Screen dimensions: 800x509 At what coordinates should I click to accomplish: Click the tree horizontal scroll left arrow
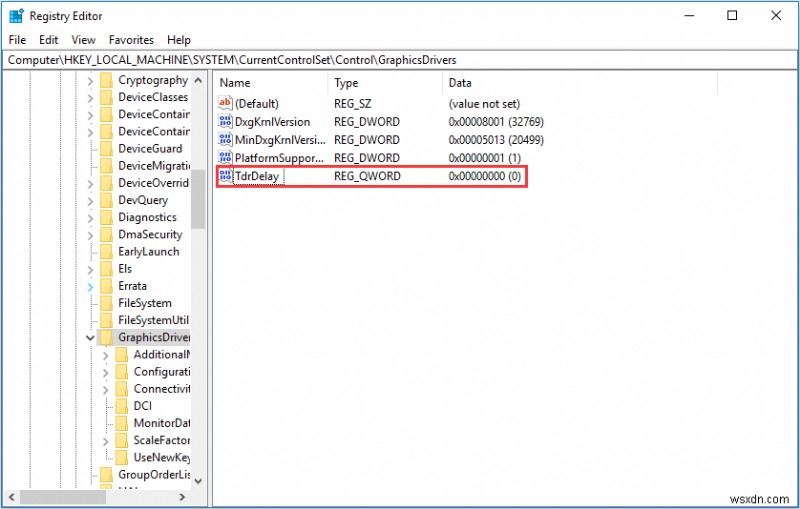click(11, 496)
